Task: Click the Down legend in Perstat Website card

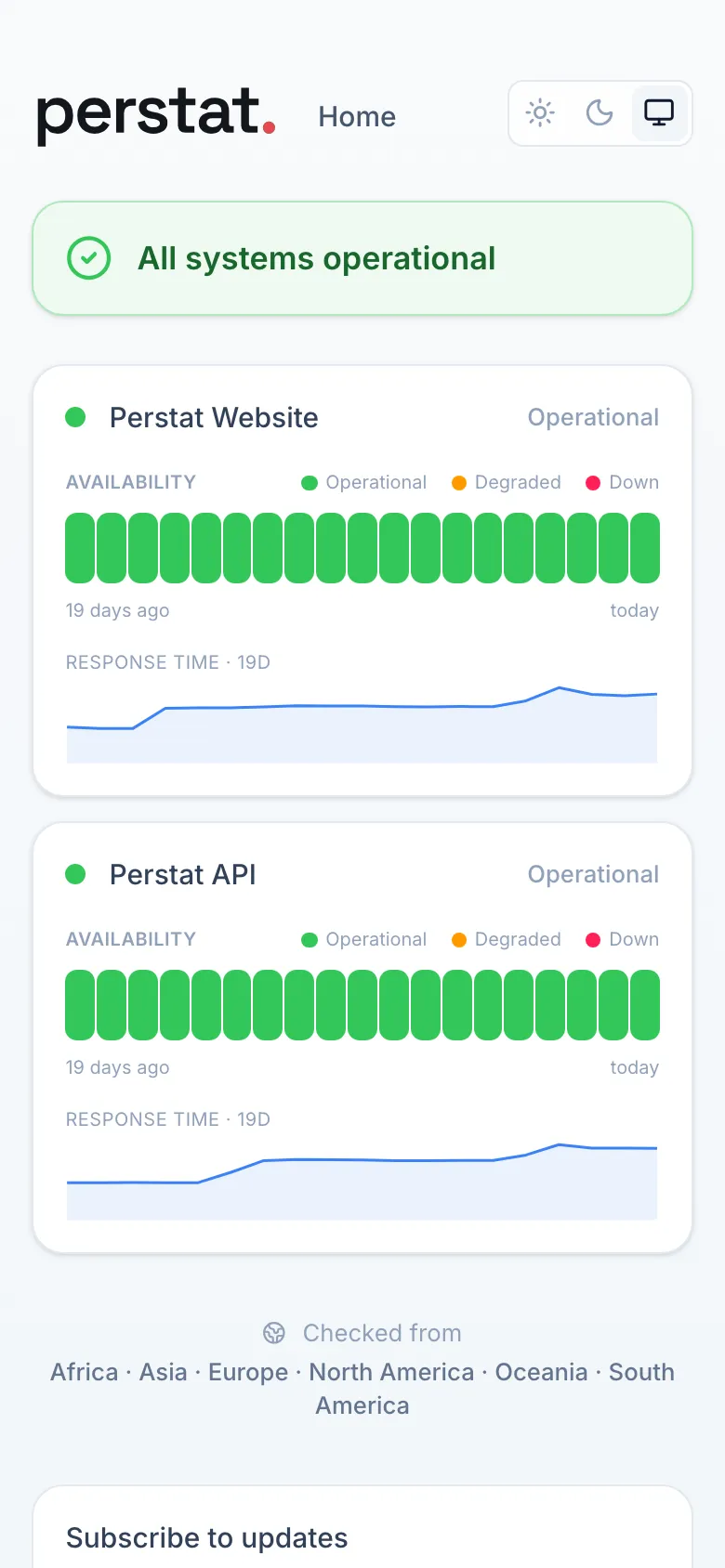Action: click(x=622, y=482)
